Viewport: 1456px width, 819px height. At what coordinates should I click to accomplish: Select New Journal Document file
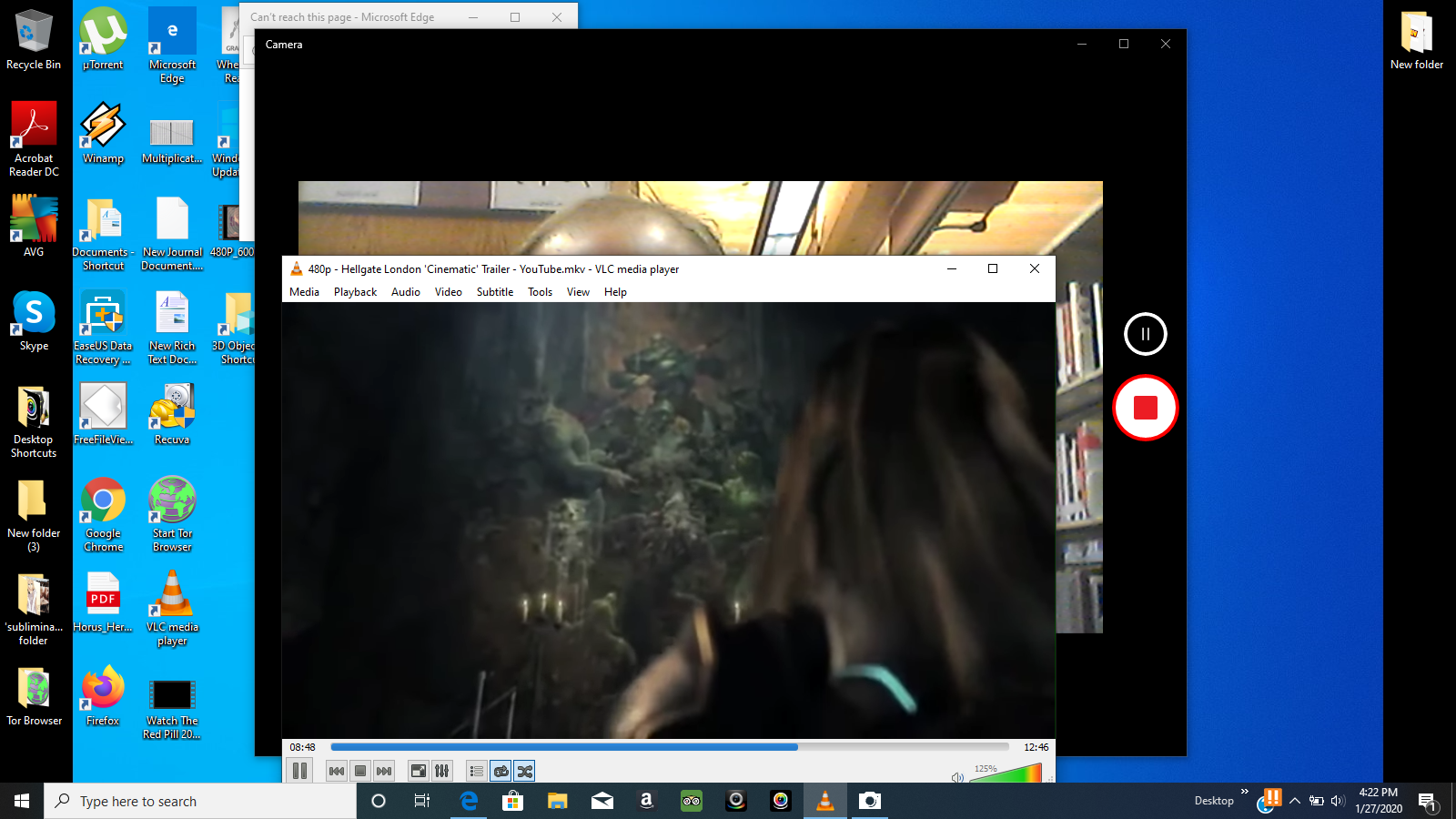pos(172,233)
